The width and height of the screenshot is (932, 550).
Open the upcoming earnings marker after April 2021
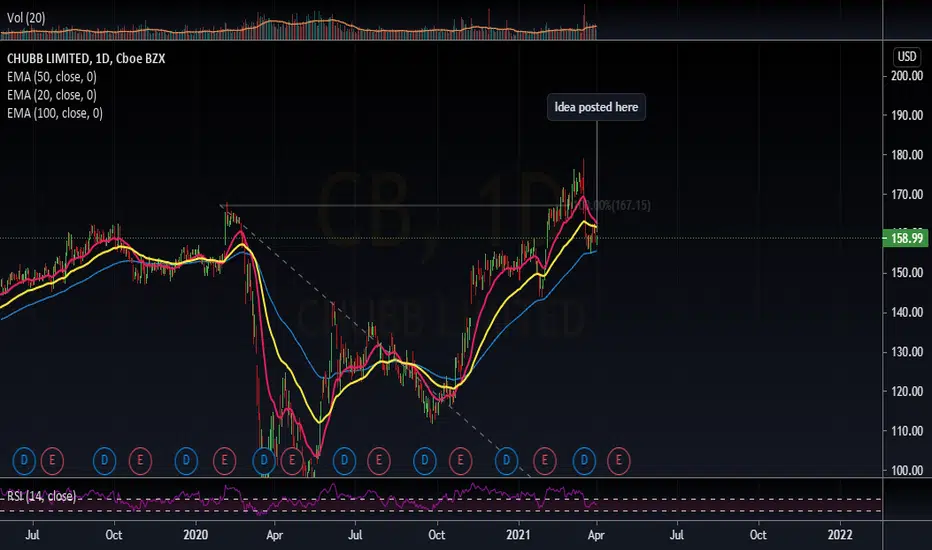pyautogui.click(x=619, y=461)
